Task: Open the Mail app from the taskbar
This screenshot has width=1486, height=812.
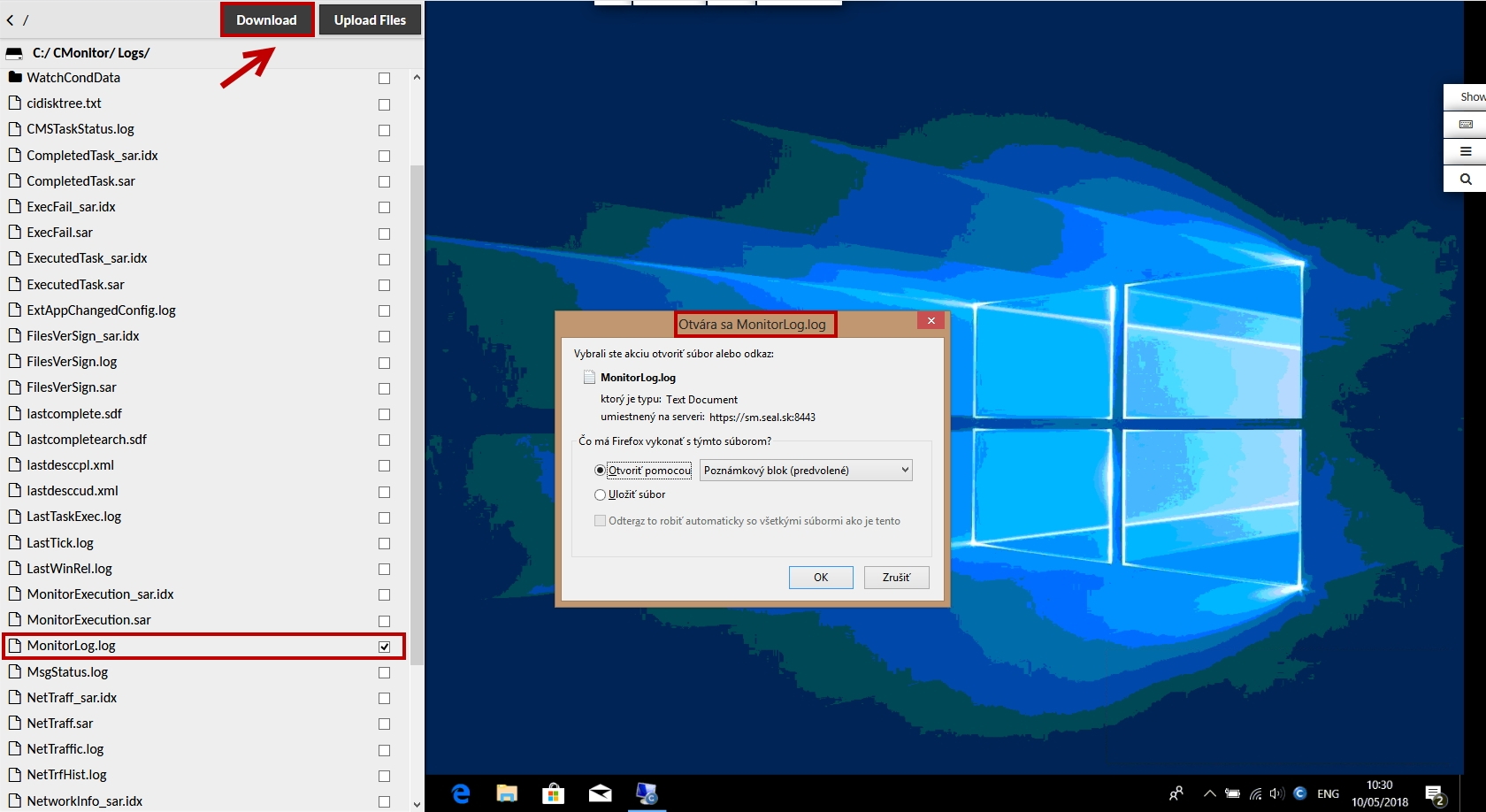Action: (x=600, y=793)
